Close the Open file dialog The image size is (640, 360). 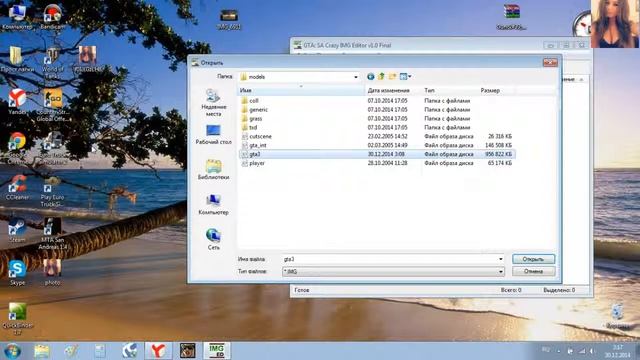pos(550,62)
